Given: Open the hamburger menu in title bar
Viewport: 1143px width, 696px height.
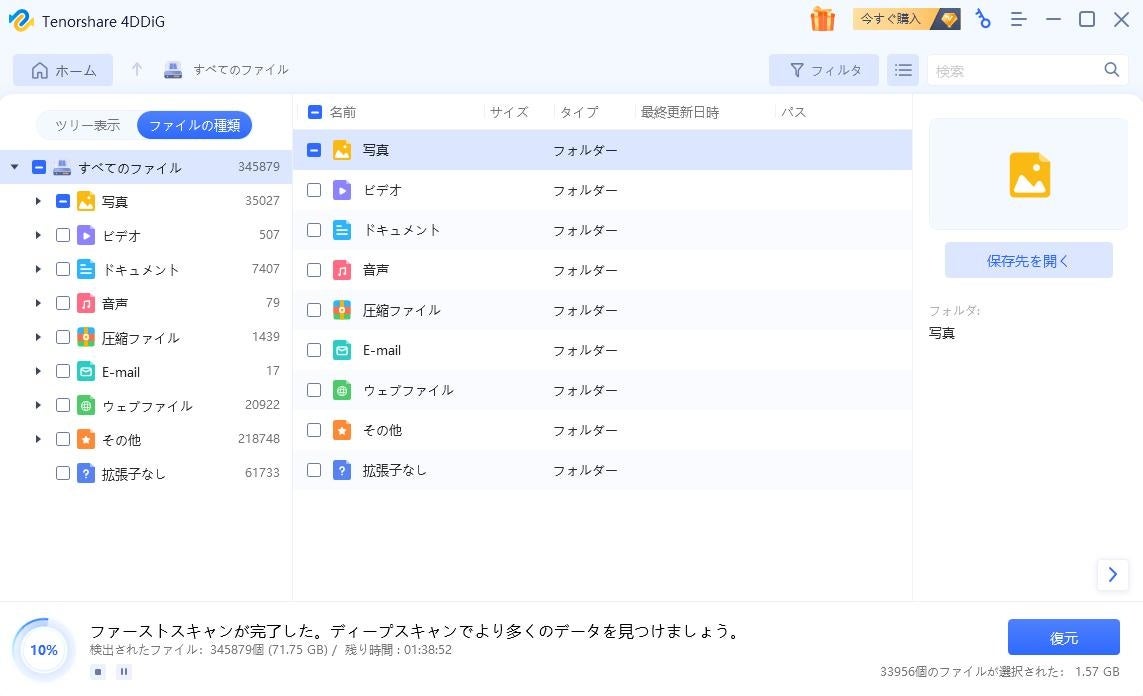Looking at the screenshot, I should (1018, 19).
